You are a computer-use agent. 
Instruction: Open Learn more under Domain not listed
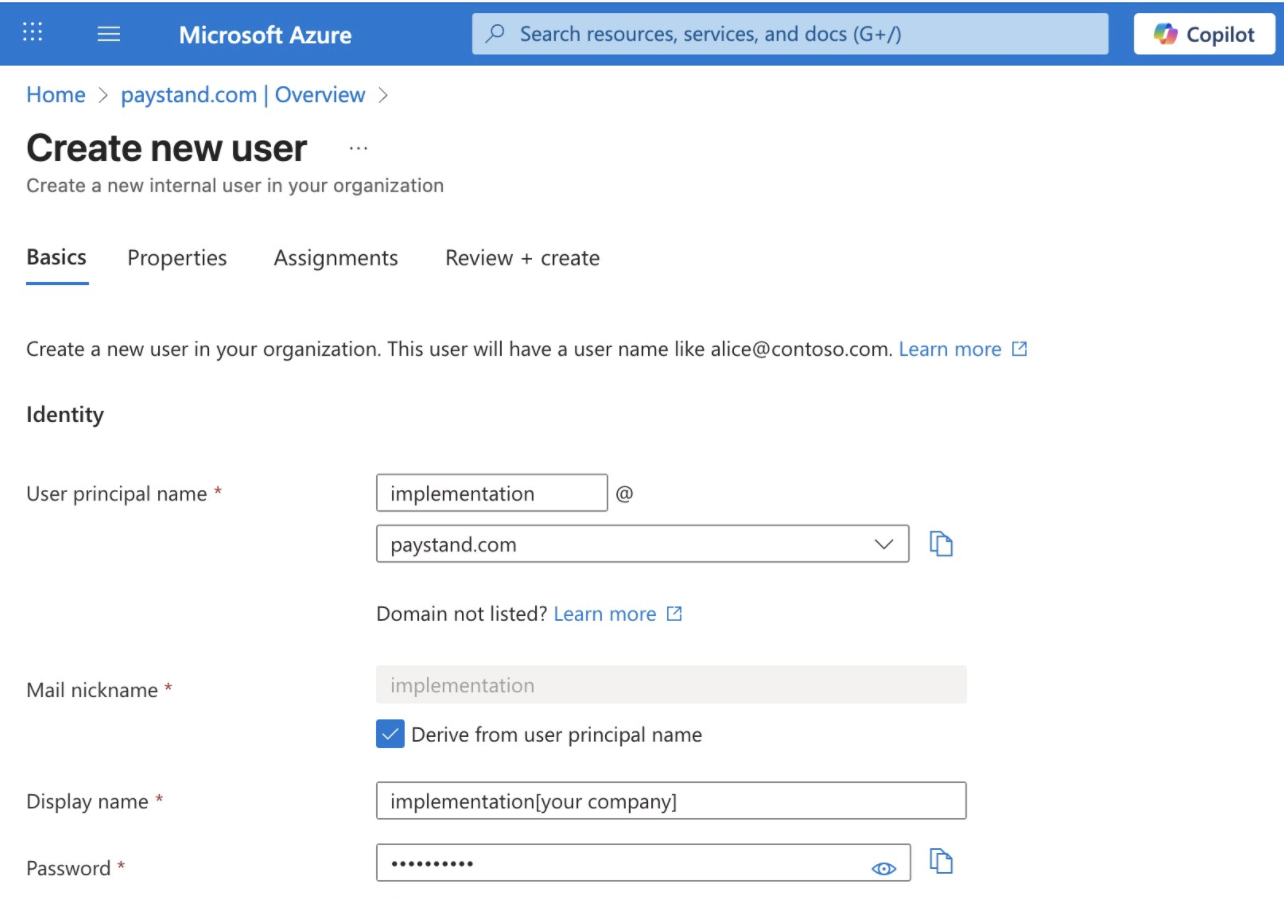605,614
